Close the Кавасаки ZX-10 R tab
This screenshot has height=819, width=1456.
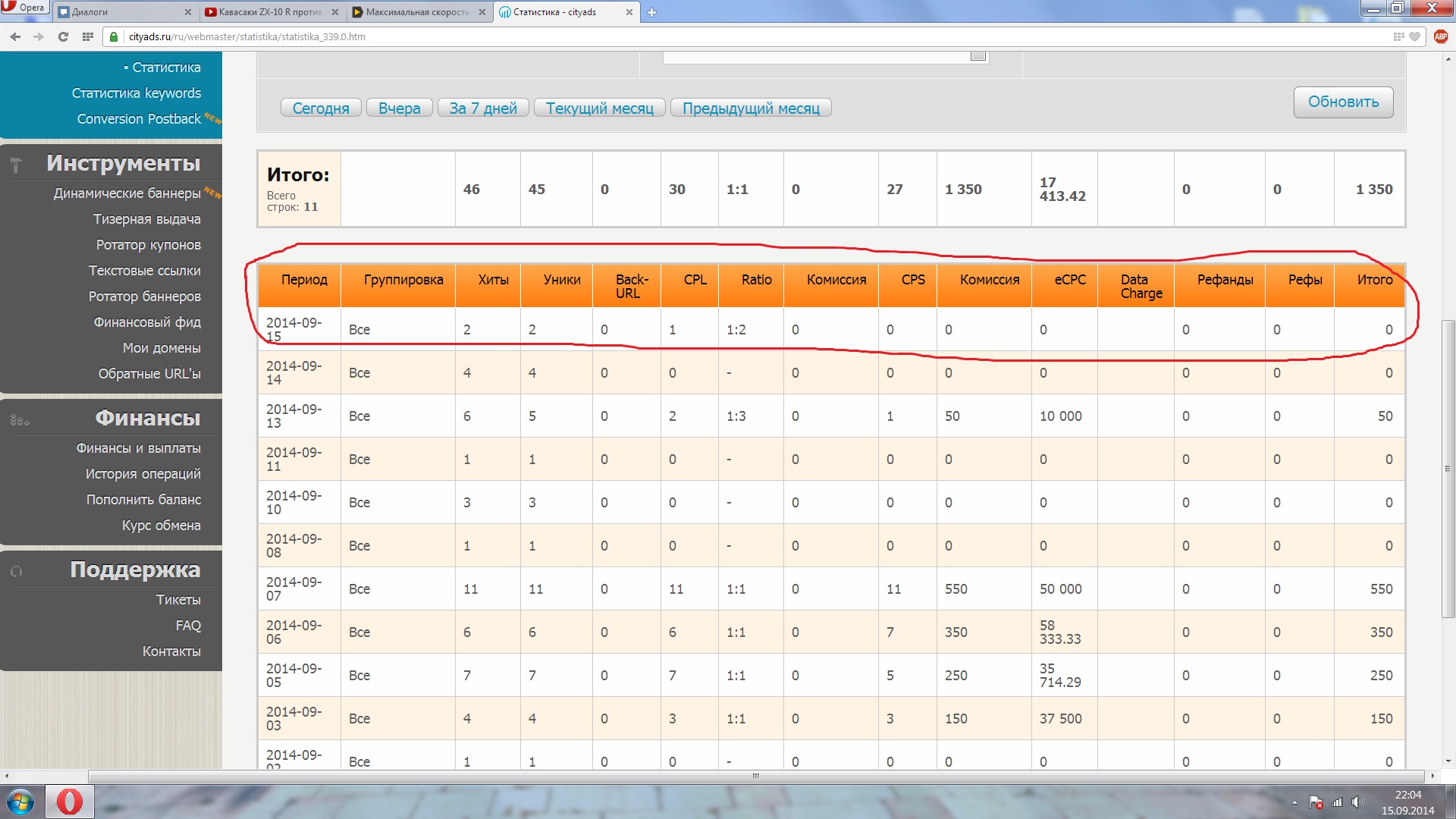334,12
